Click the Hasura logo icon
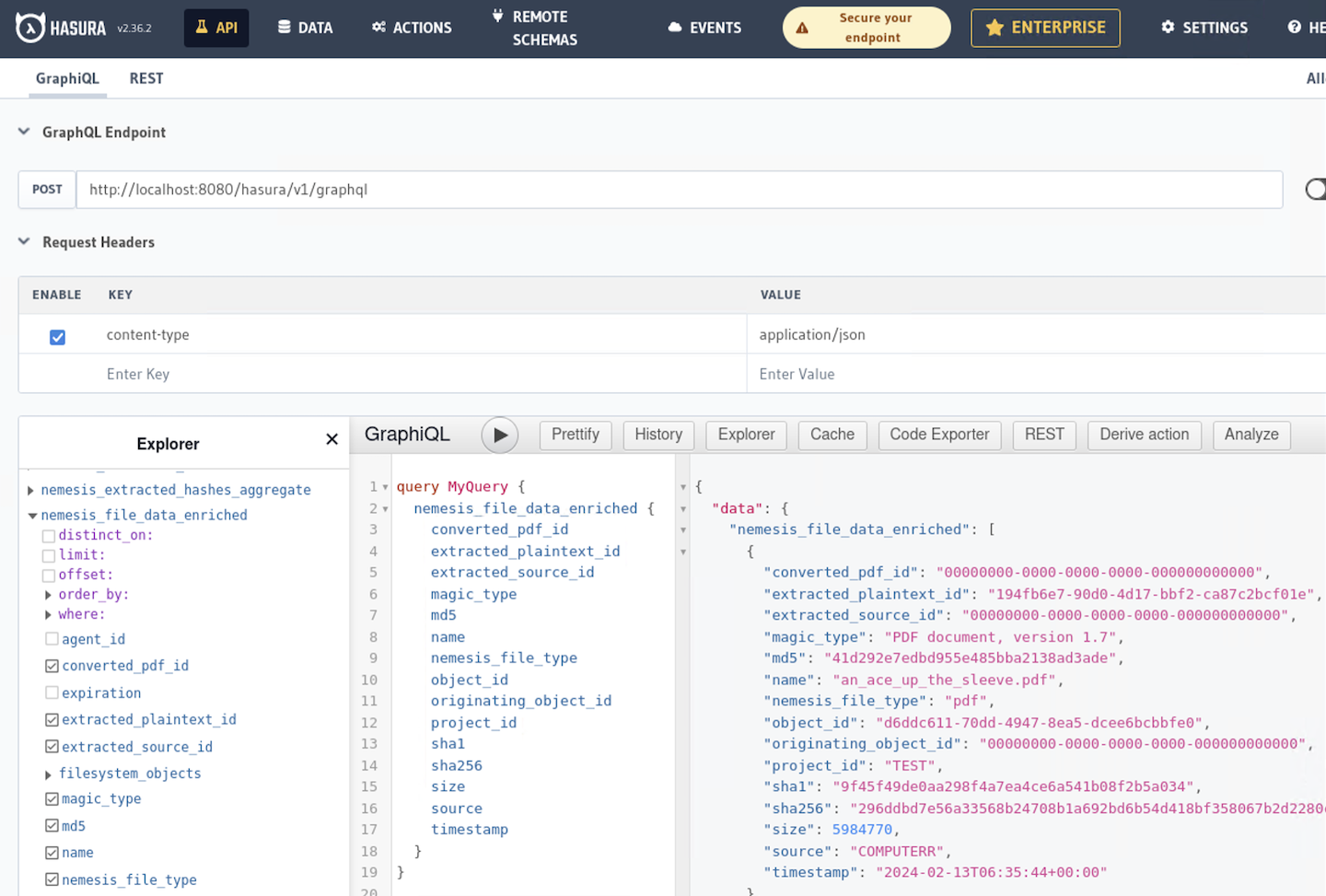This screenshot has width=1326, height=896. [29, 28]
